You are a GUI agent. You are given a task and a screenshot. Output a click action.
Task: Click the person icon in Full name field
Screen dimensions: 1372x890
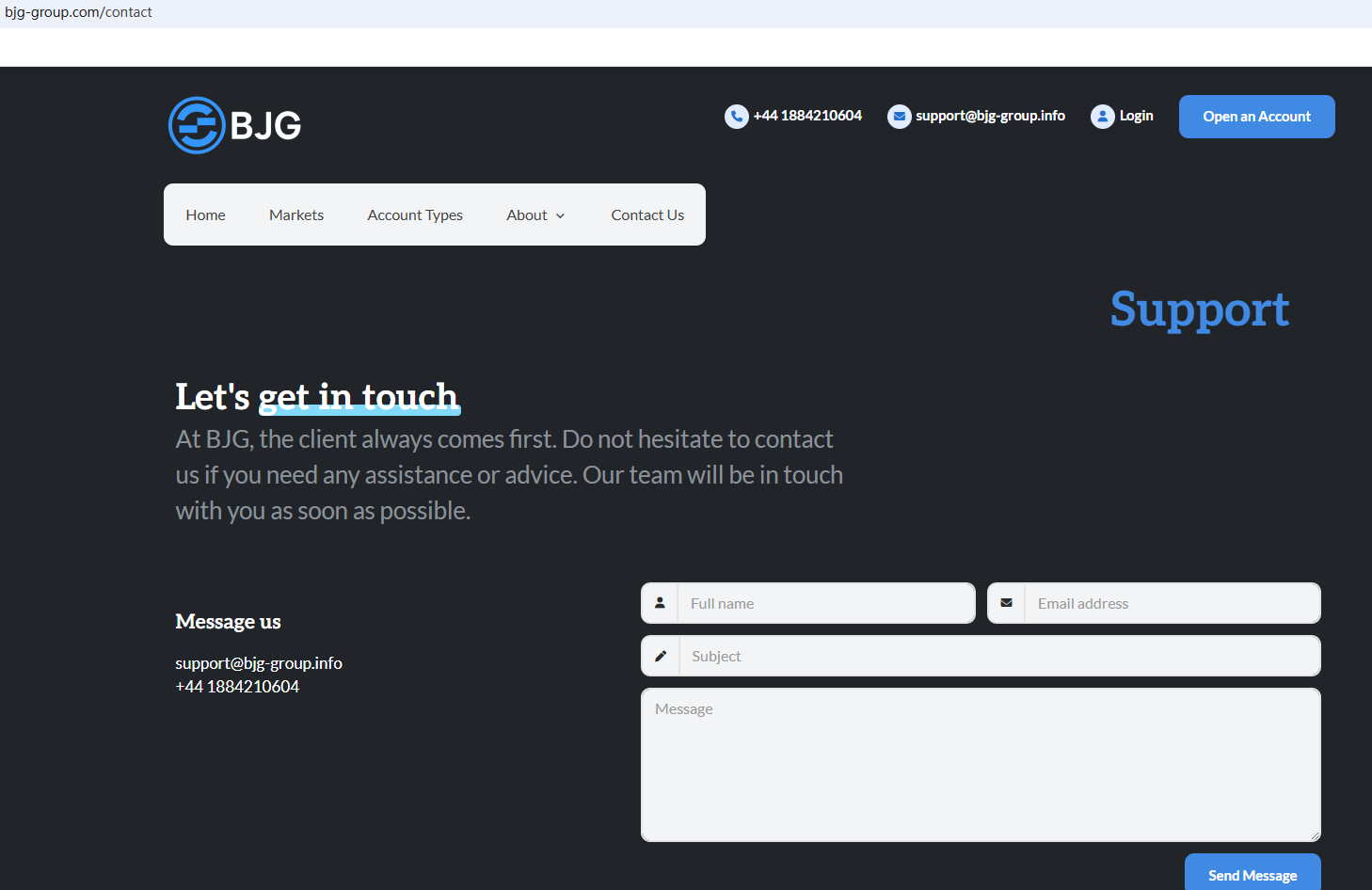point(660,603)
